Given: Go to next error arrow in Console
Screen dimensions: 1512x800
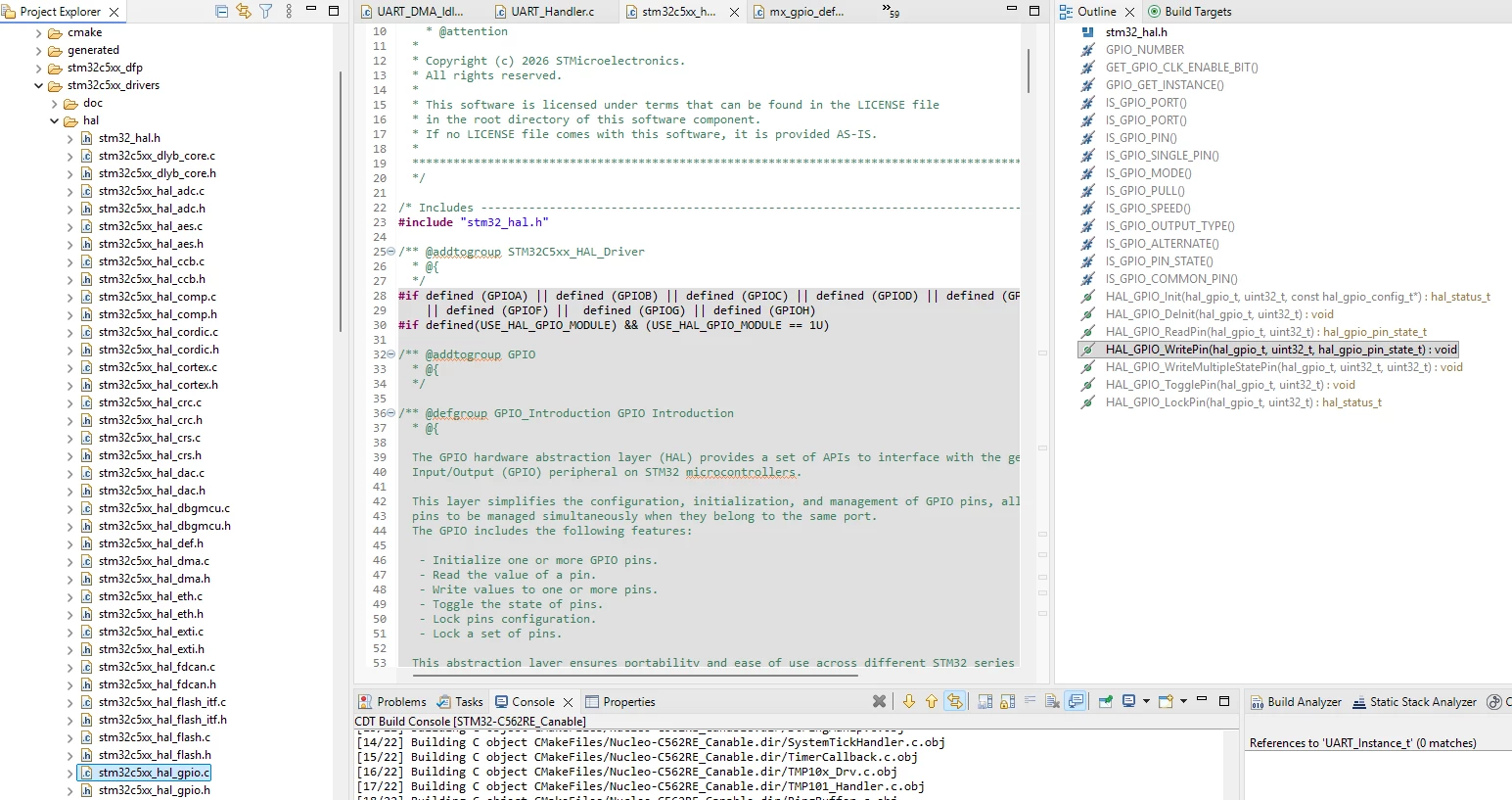Looking at the screenshot, I should point(909,701).
